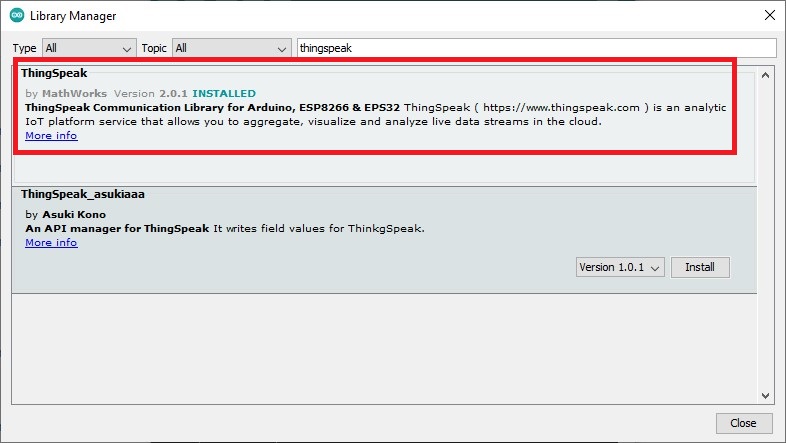Open More info link for ThingSpeak_asukiaaa

[51, 243]
